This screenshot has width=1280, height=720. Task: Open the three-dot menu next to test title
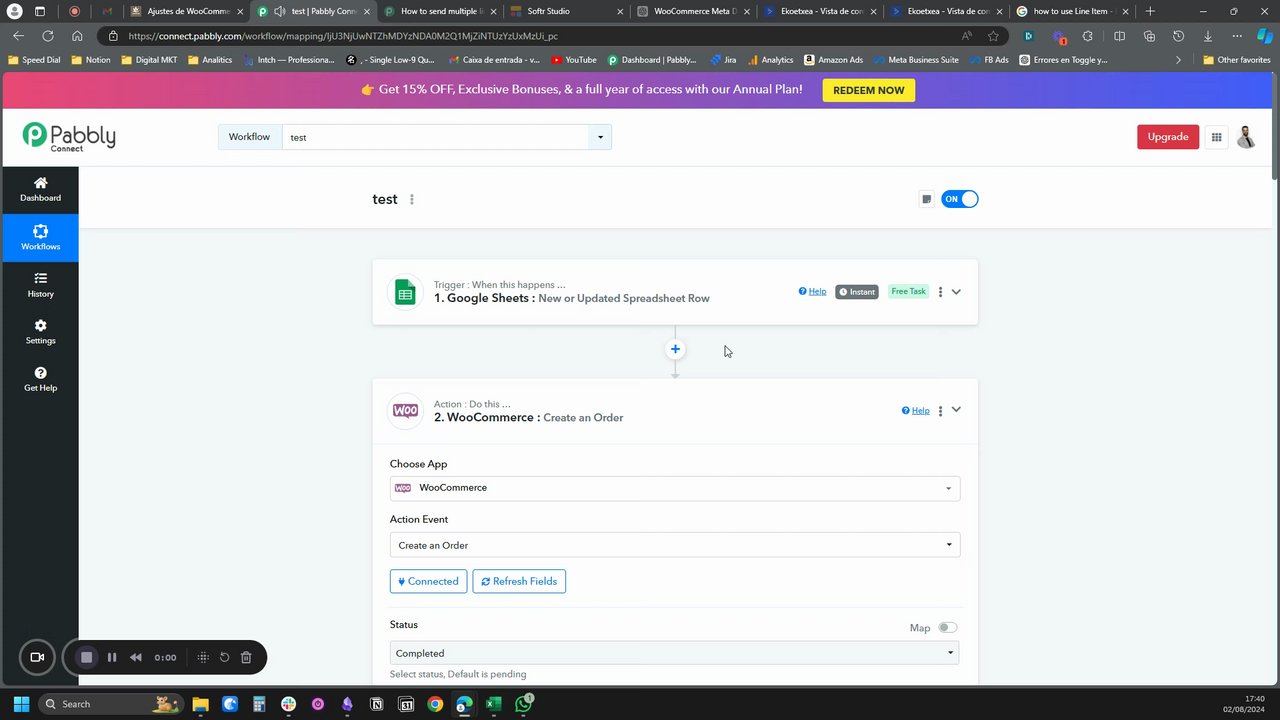click(x=412, y=199)
